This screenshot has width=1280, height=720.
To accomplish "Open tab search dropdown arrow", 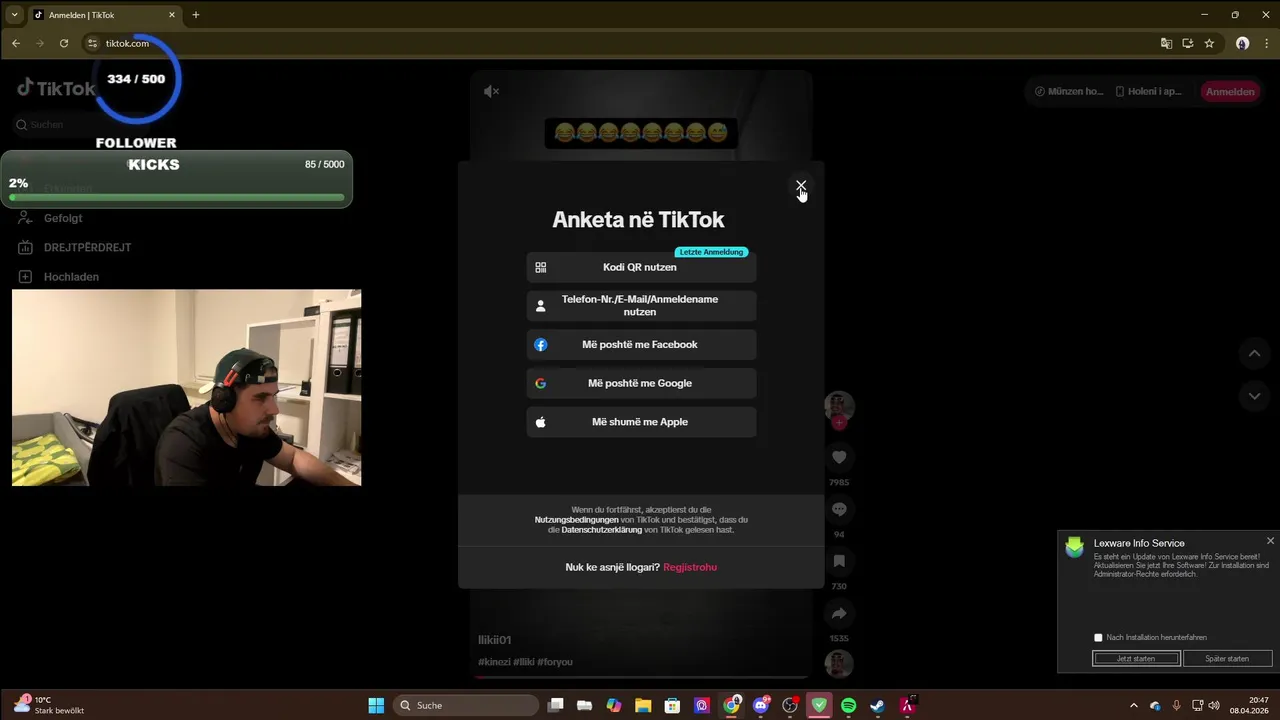I will [14, 15].
